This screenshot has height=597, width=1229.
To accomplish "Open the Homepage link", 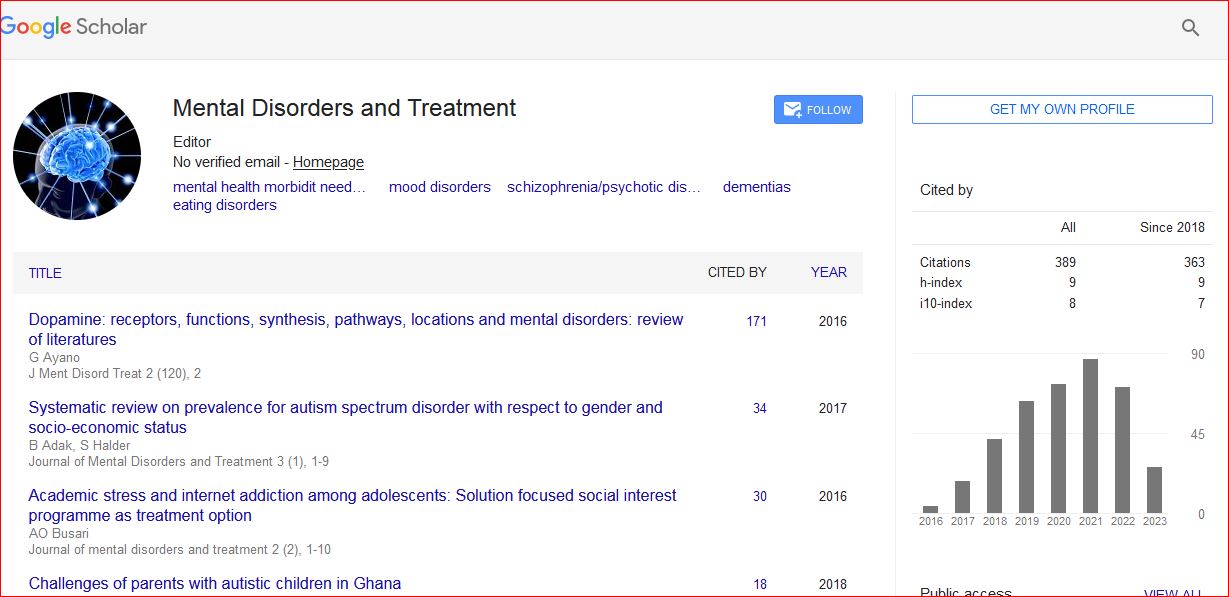I will (328, 162).
